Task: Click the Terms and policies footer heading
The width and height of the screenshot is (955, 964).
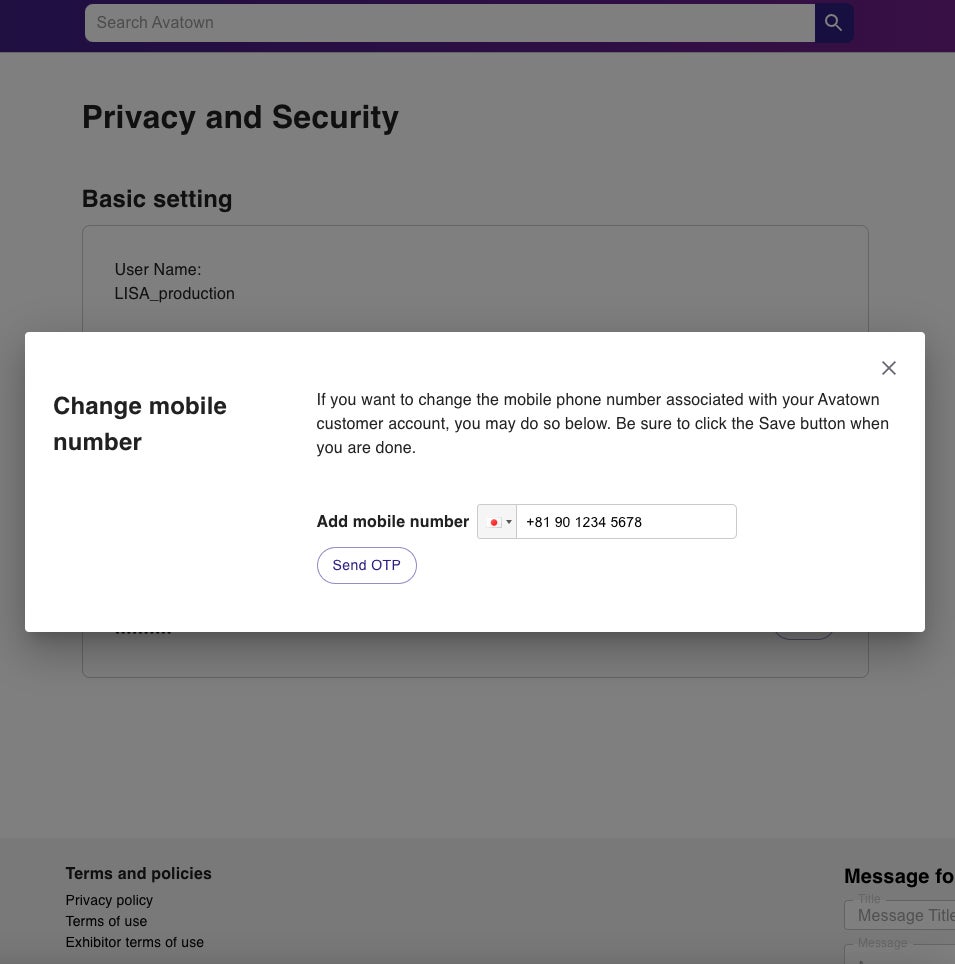Action: (x=138, y=874)
